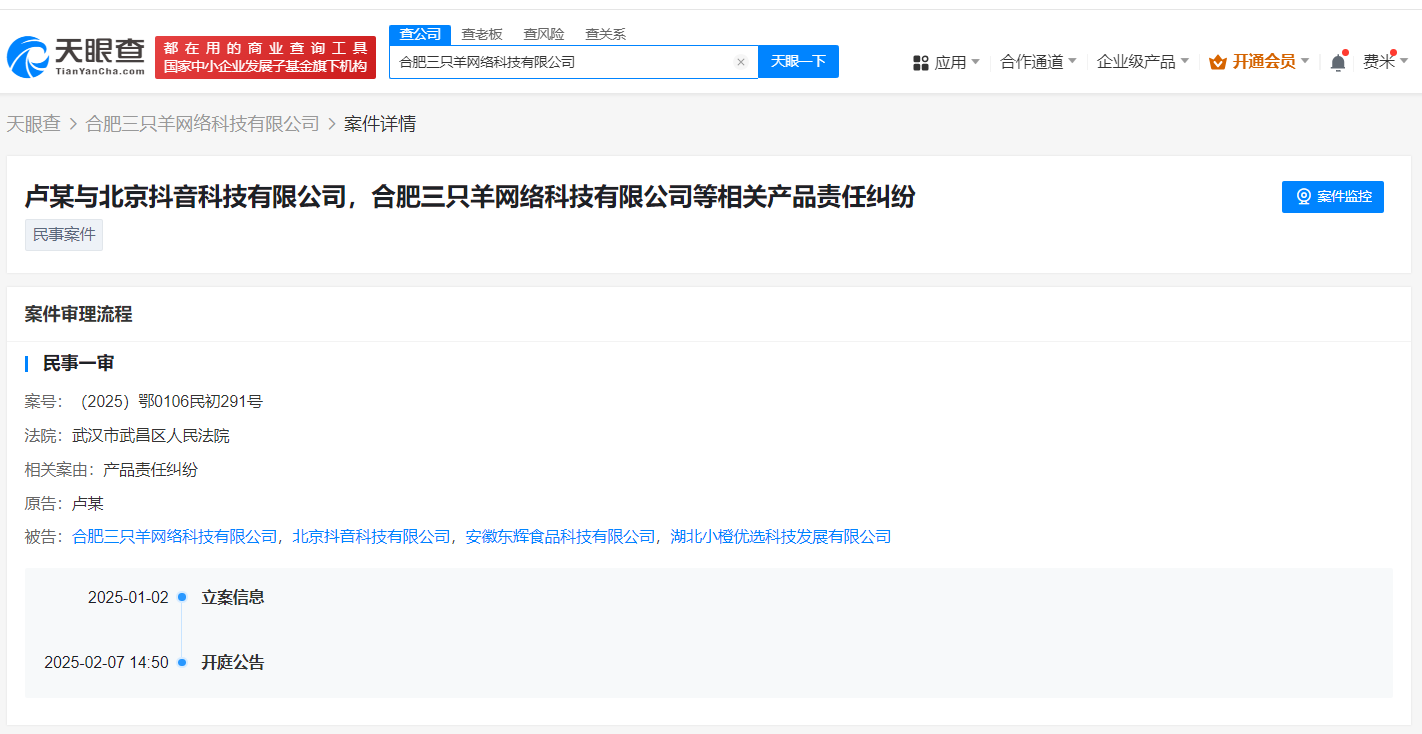The height and width of the screenshot is (734, 1422).
Task: Click the red promotional banner beside logo
Action: [x=265, y=57]
